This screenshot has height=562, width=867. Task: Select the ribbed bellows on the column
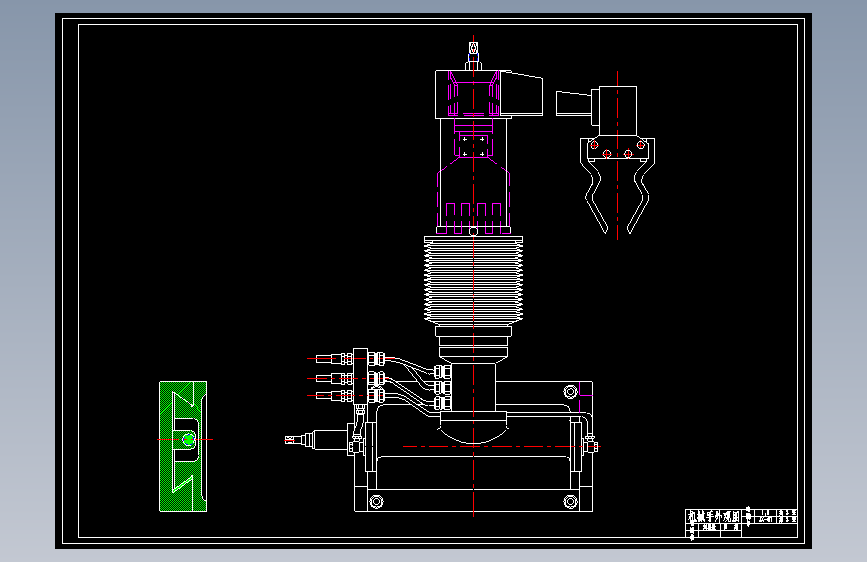click(x=473, y=281)
